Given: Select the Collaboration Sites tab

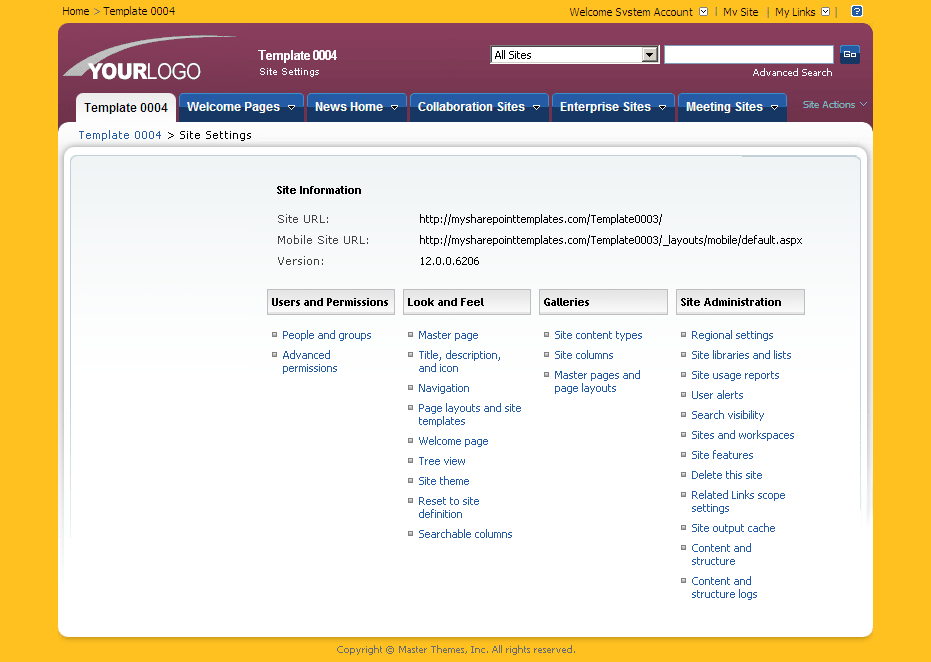Looking at the screenshot, I should (x=471, y=106).
